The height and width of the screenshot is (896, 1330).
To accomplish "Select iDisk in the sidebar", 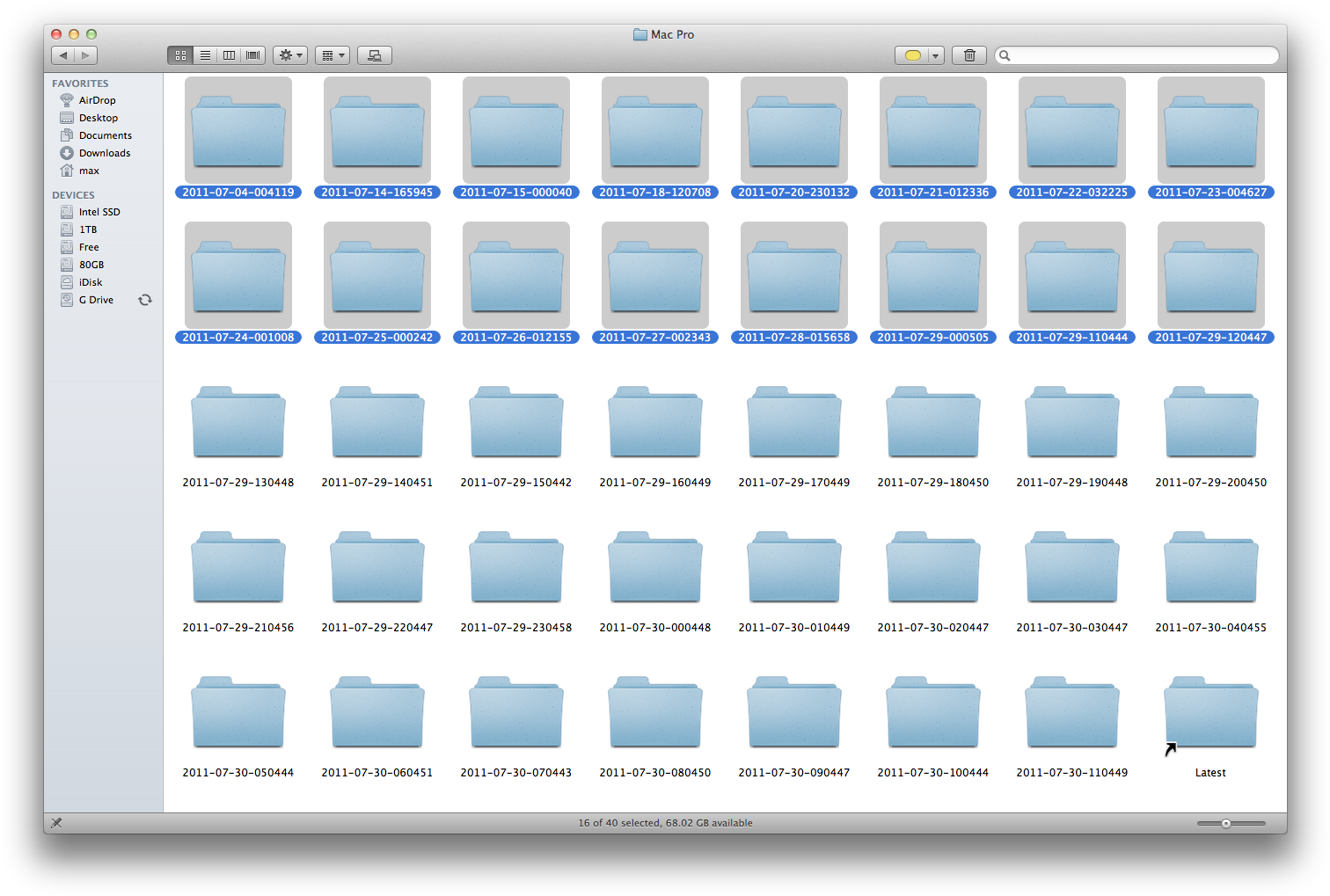I will (x=91, y=282).
